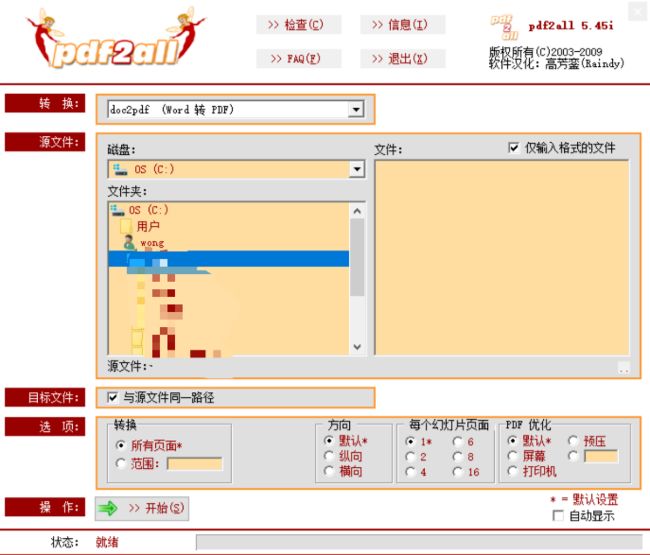The width and height of the screenshot is (650, 555).
Task: Select the custom PDF optimization radio button
Action: click(573, 456)
